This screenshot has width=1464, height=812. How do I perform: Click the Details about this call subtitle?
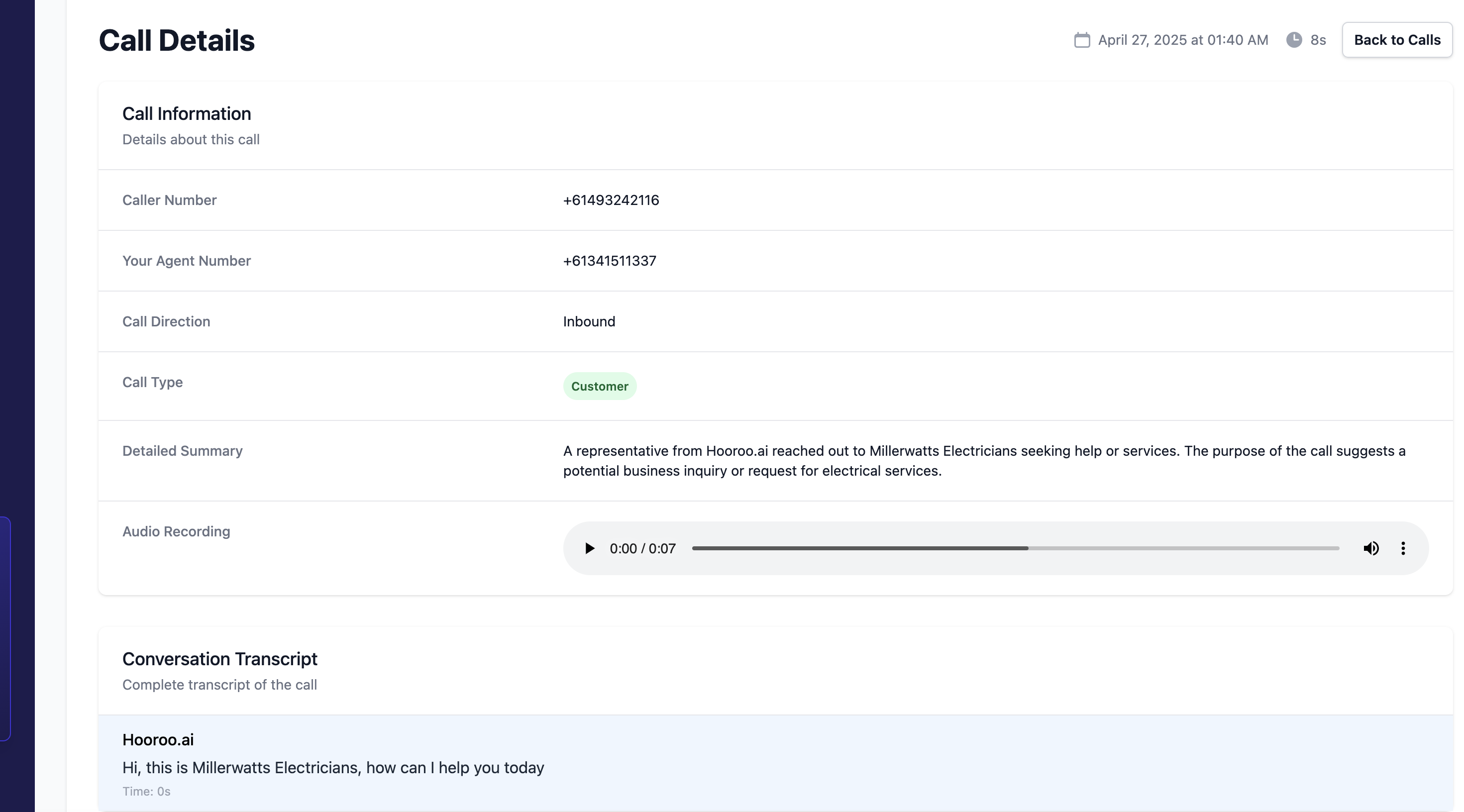click(191, 140)
